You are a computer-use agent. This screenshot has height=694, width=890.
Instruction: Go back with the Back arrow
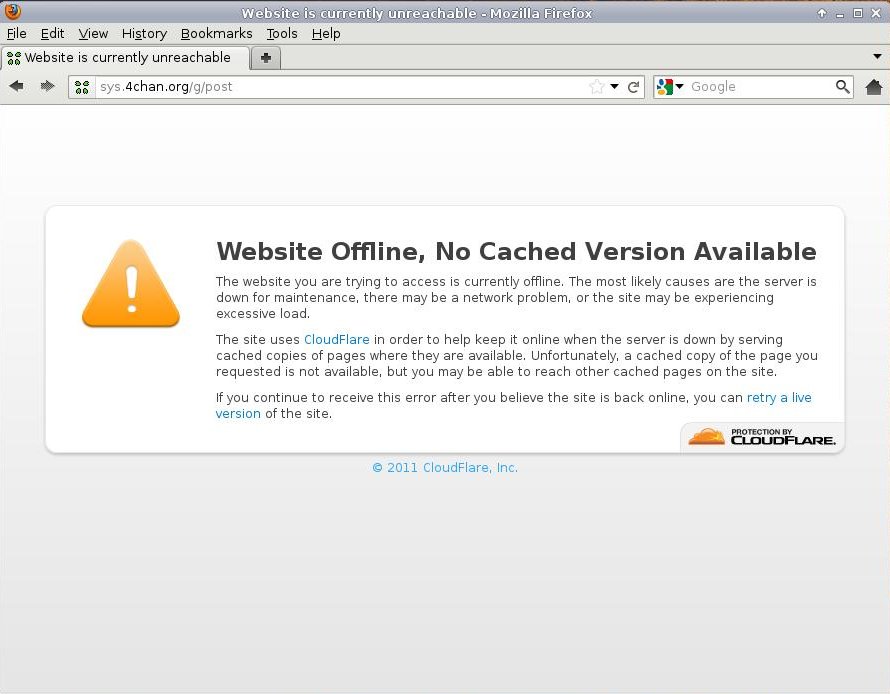(16, 86)
